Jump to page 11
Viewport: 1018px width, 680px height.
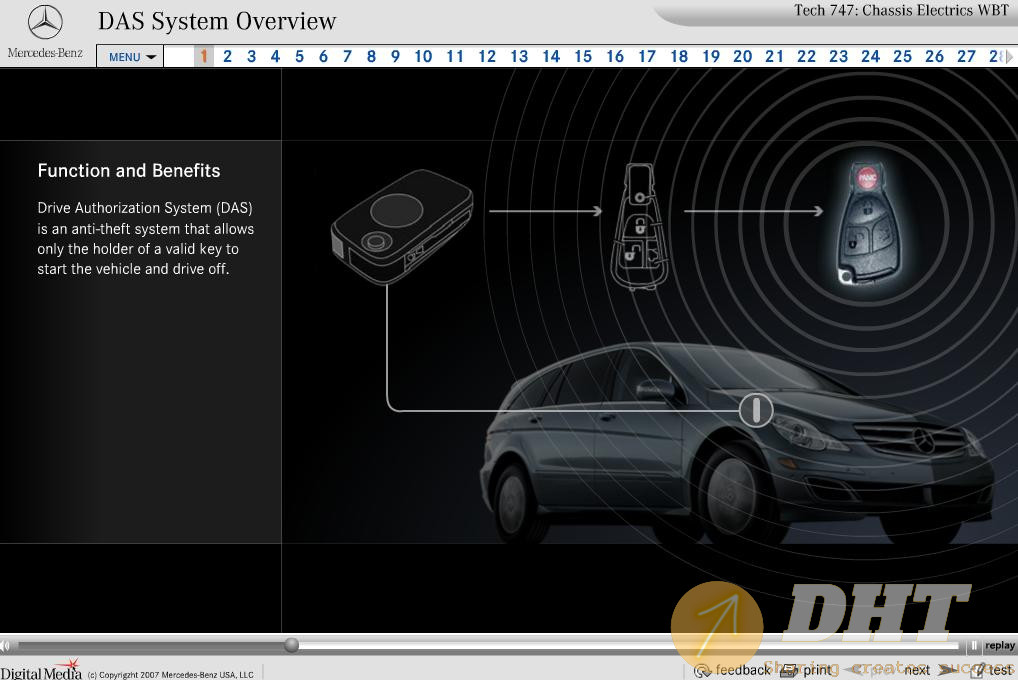tap(455, 57)
